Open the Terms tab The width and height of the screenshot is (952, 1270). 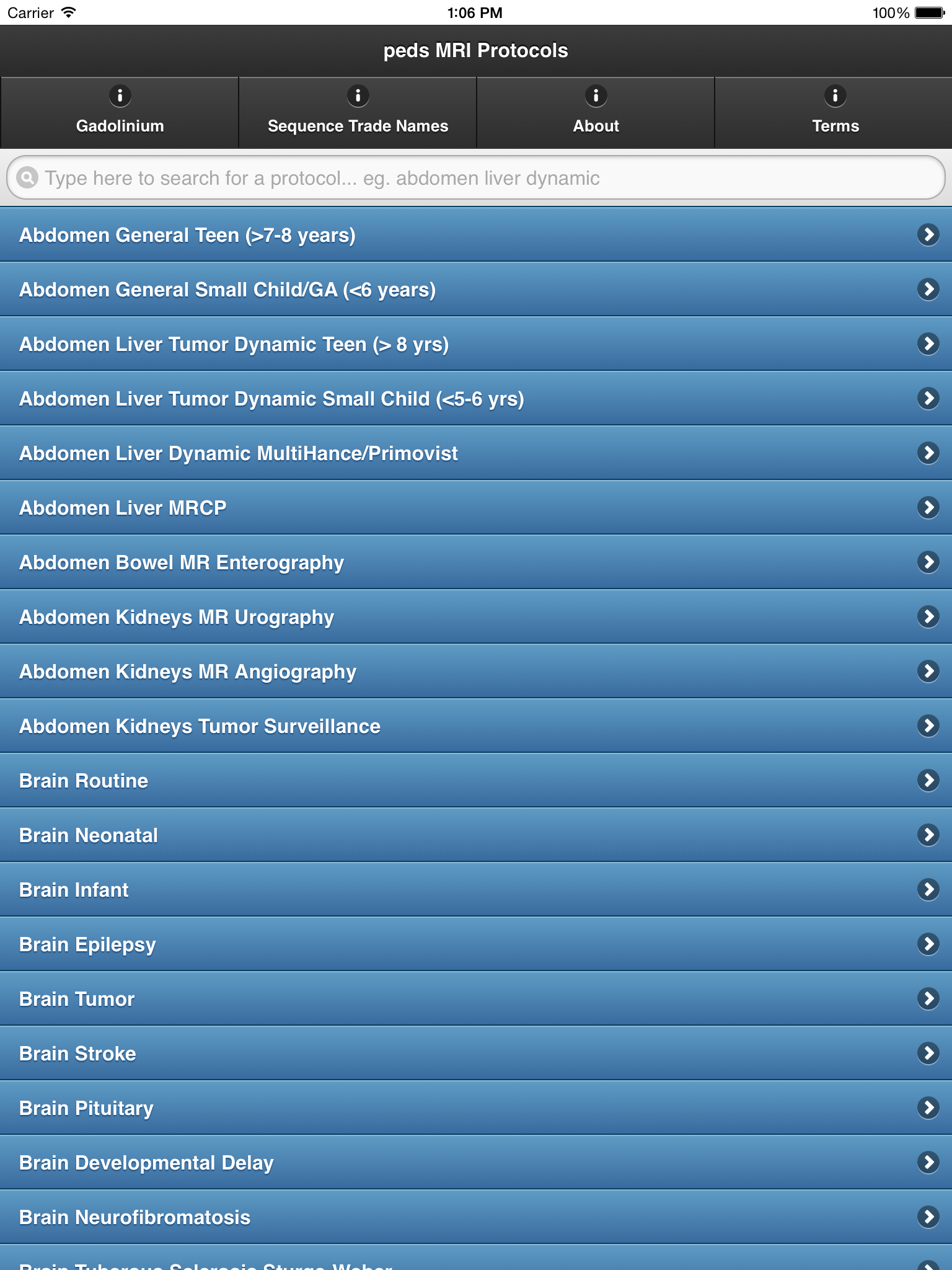(x=834, y=112)
